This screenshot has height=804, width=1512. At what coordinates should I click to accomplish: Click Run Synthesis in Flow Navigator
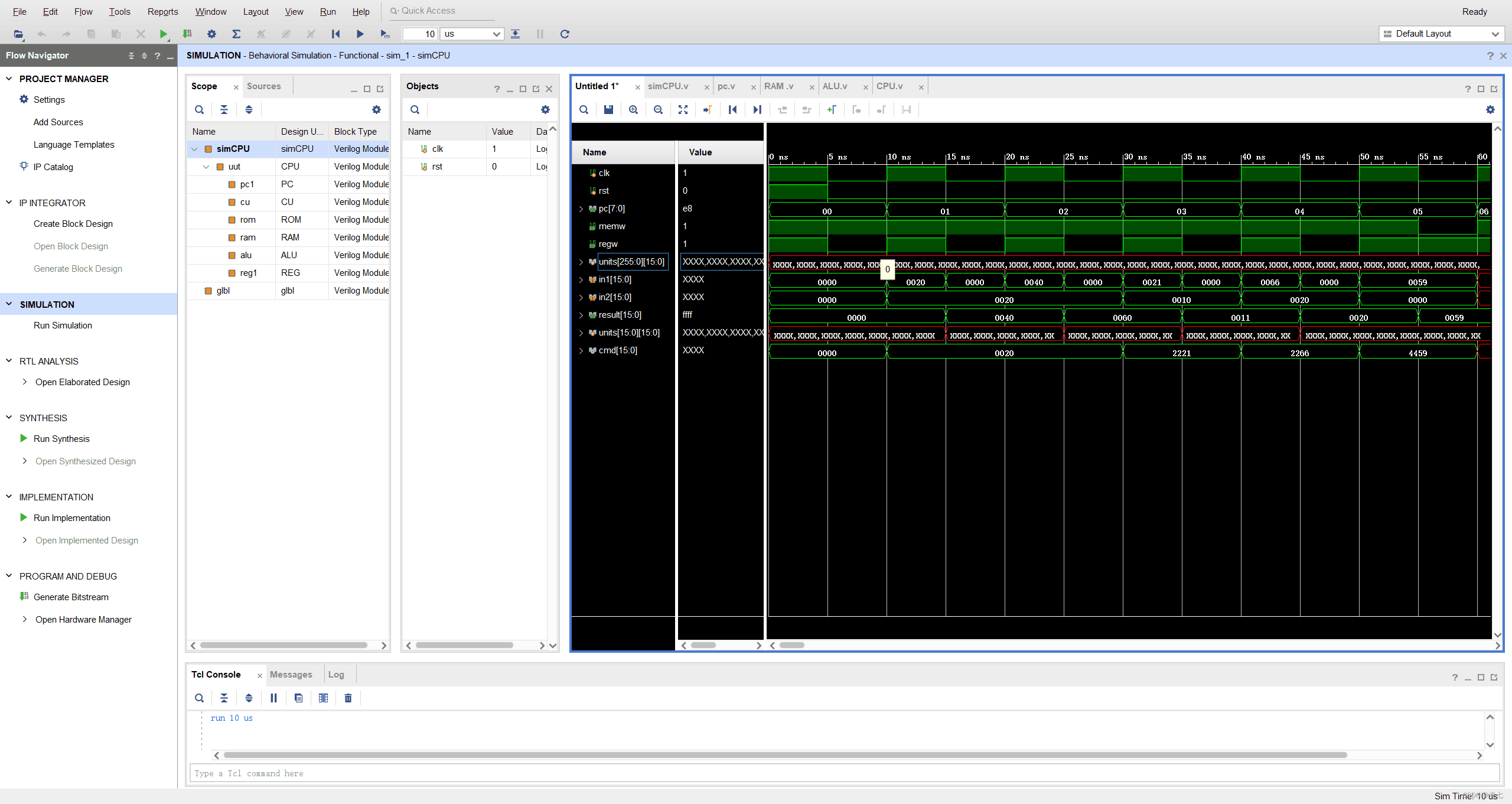(x=61, y=439)
